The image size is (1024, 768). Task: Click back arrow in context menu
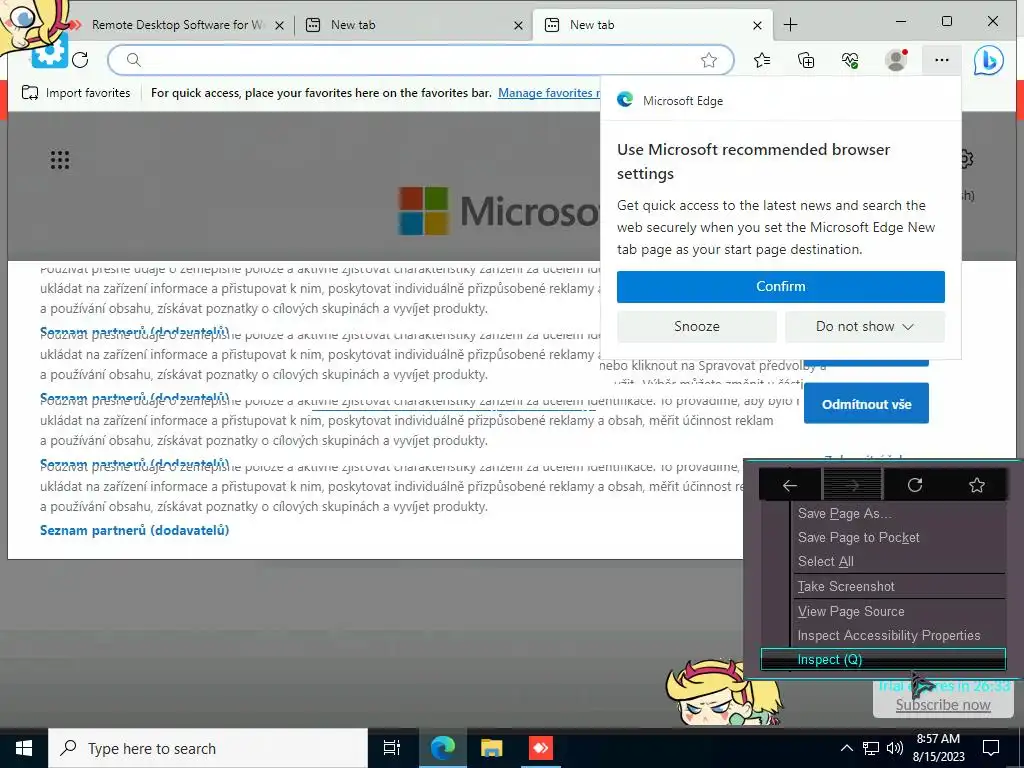pos(790,485)
